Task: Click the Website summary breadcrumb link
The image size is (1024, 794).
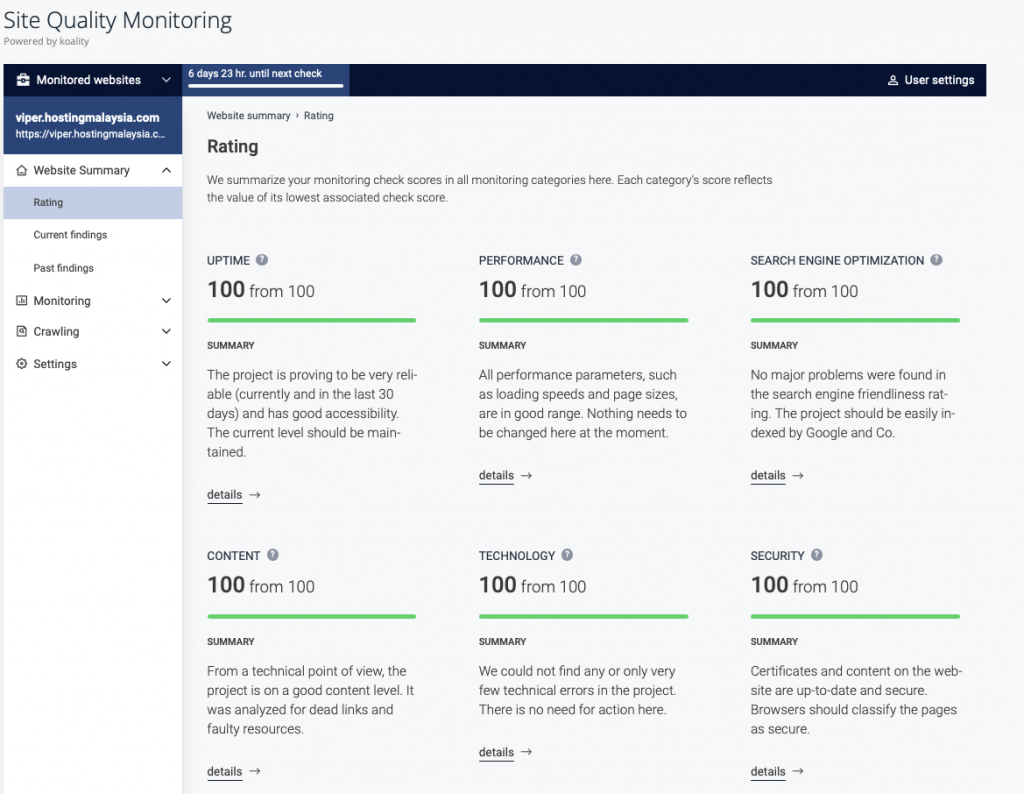Action: pyautogui.click(x=248, y=116)
